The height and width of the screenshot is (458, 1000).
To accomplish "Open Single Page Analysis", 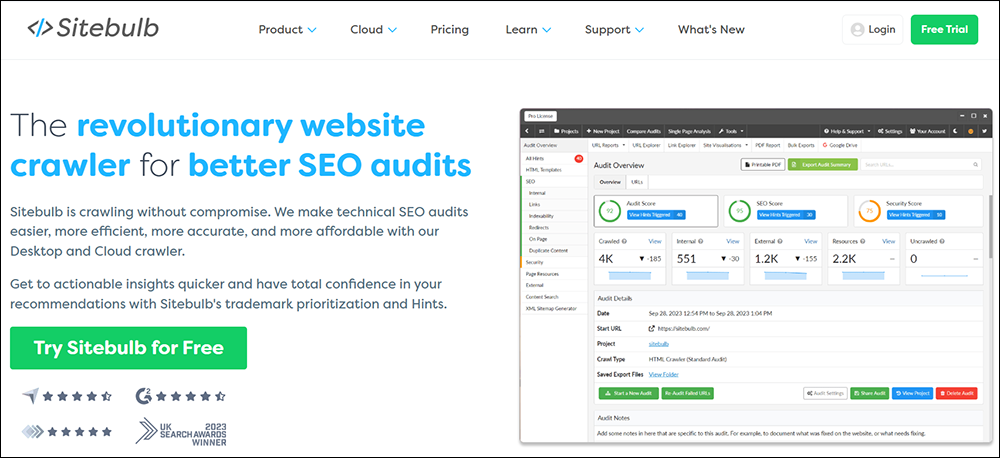I will [x=690, y=131].
